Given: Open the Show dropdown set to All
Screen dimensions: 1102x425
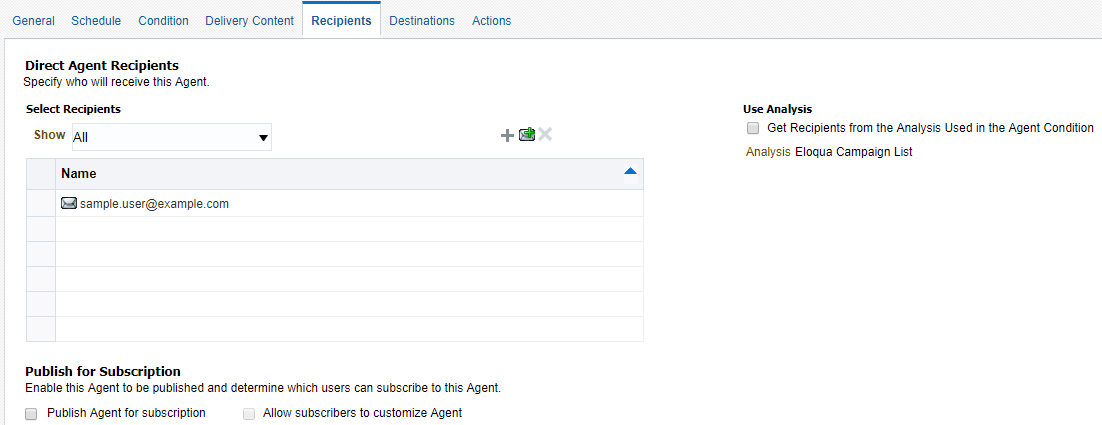Looking at the screenshot, I should tap(171, 138).
